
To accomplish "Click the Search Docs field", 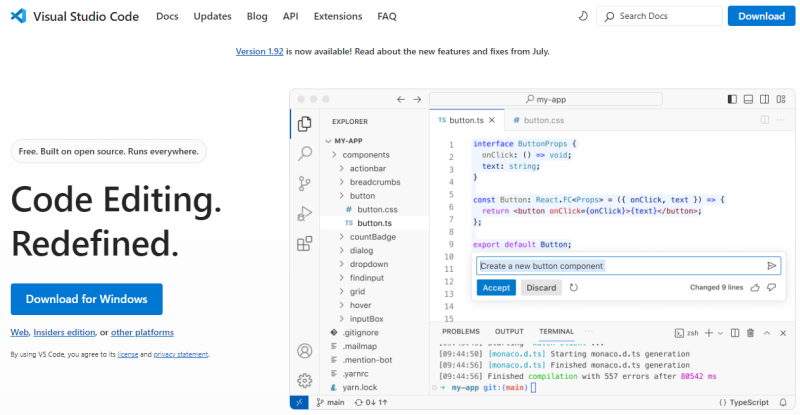I will coord(659,16).
